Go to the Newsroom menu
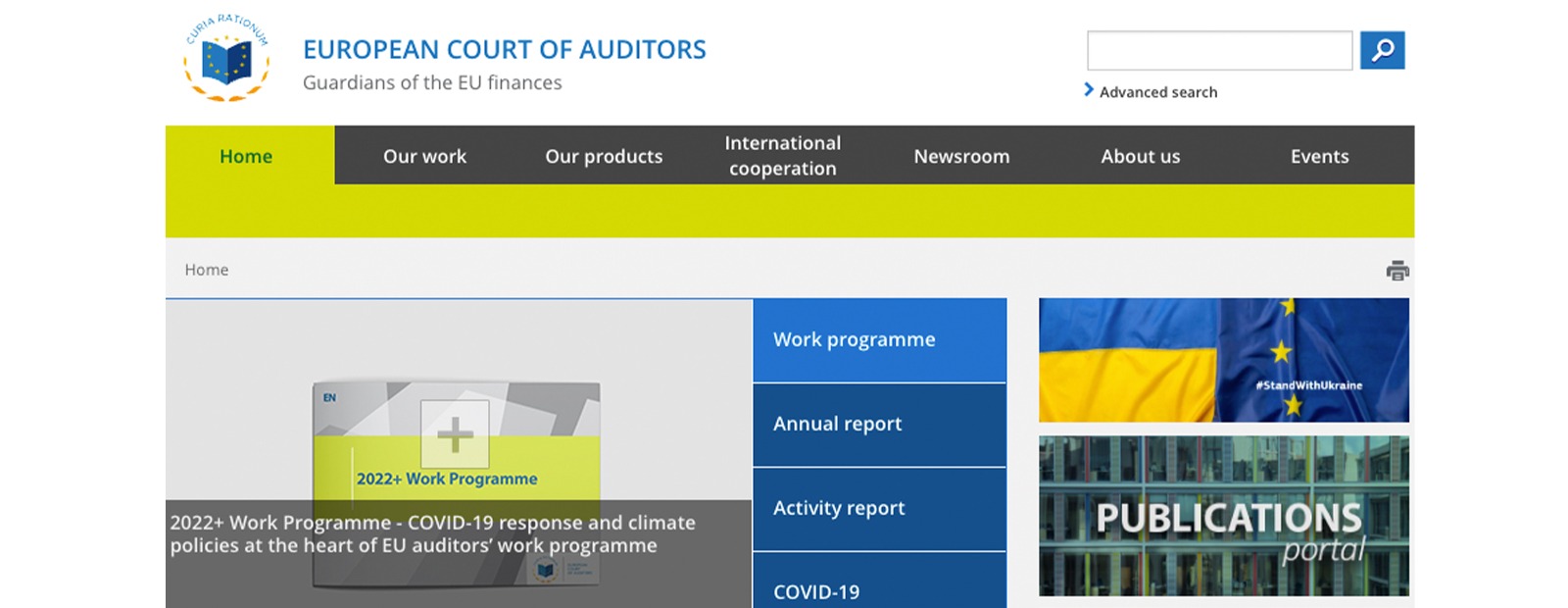 point(961,156)
